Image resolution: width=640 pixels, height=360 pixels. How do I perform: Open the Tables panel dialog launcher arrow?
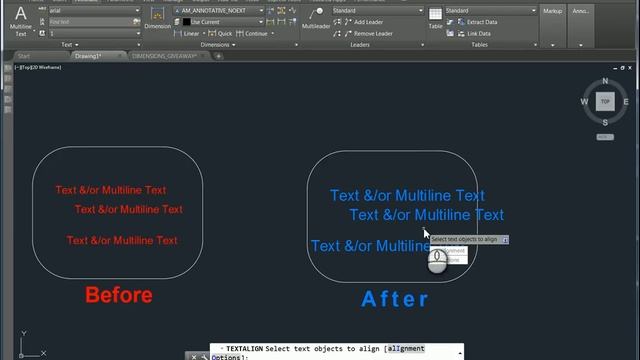tap(535, 45)
